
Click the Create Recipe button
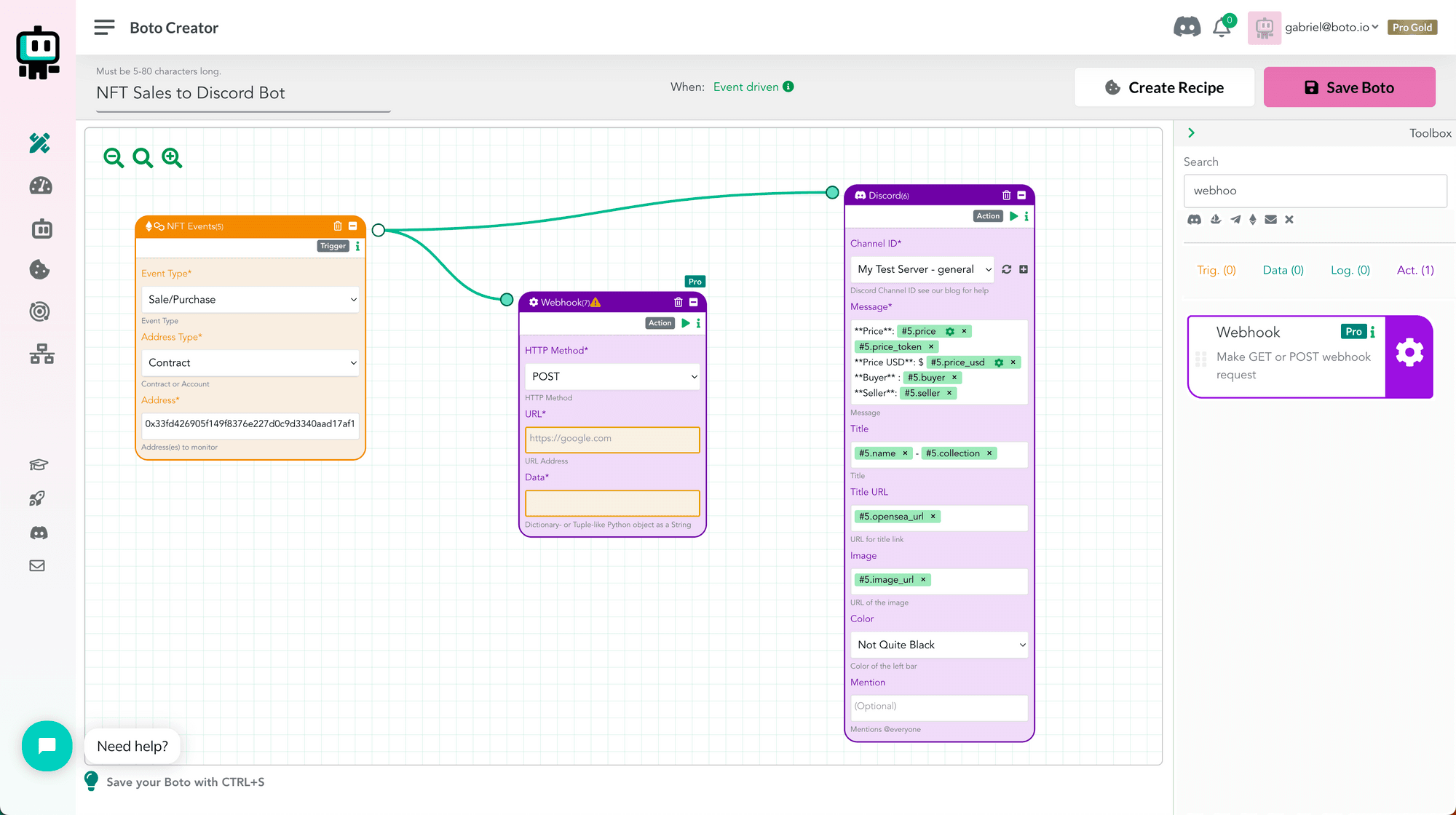1164,87
